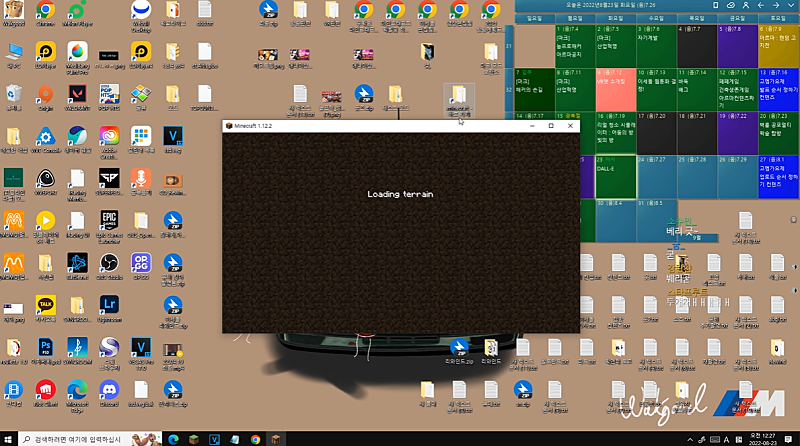The image size is (800, 446).
Task: Go to next month in calendar widget
Action: 776,5
